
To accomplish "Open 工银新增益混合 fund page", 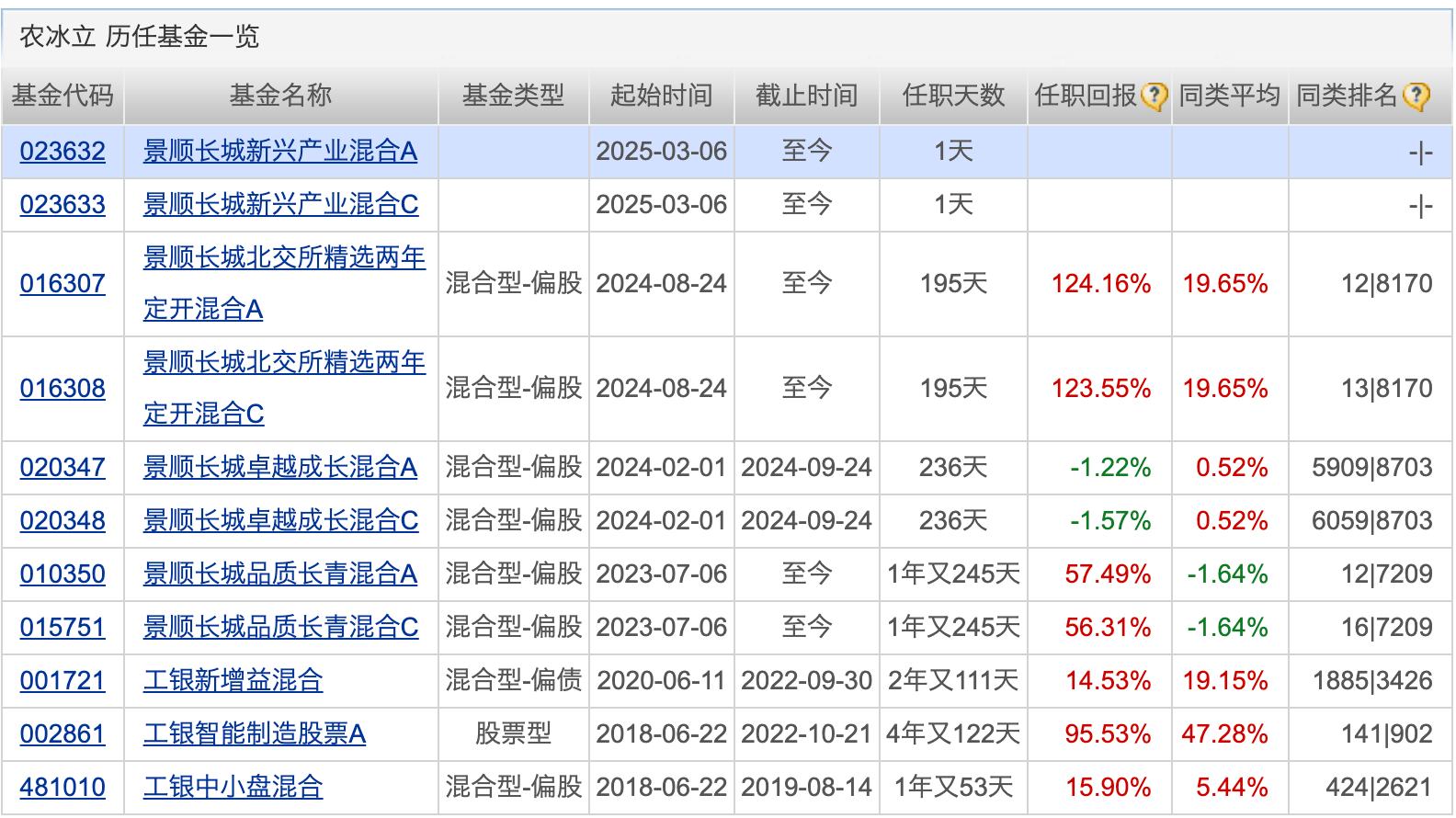I will coord(233,680).
